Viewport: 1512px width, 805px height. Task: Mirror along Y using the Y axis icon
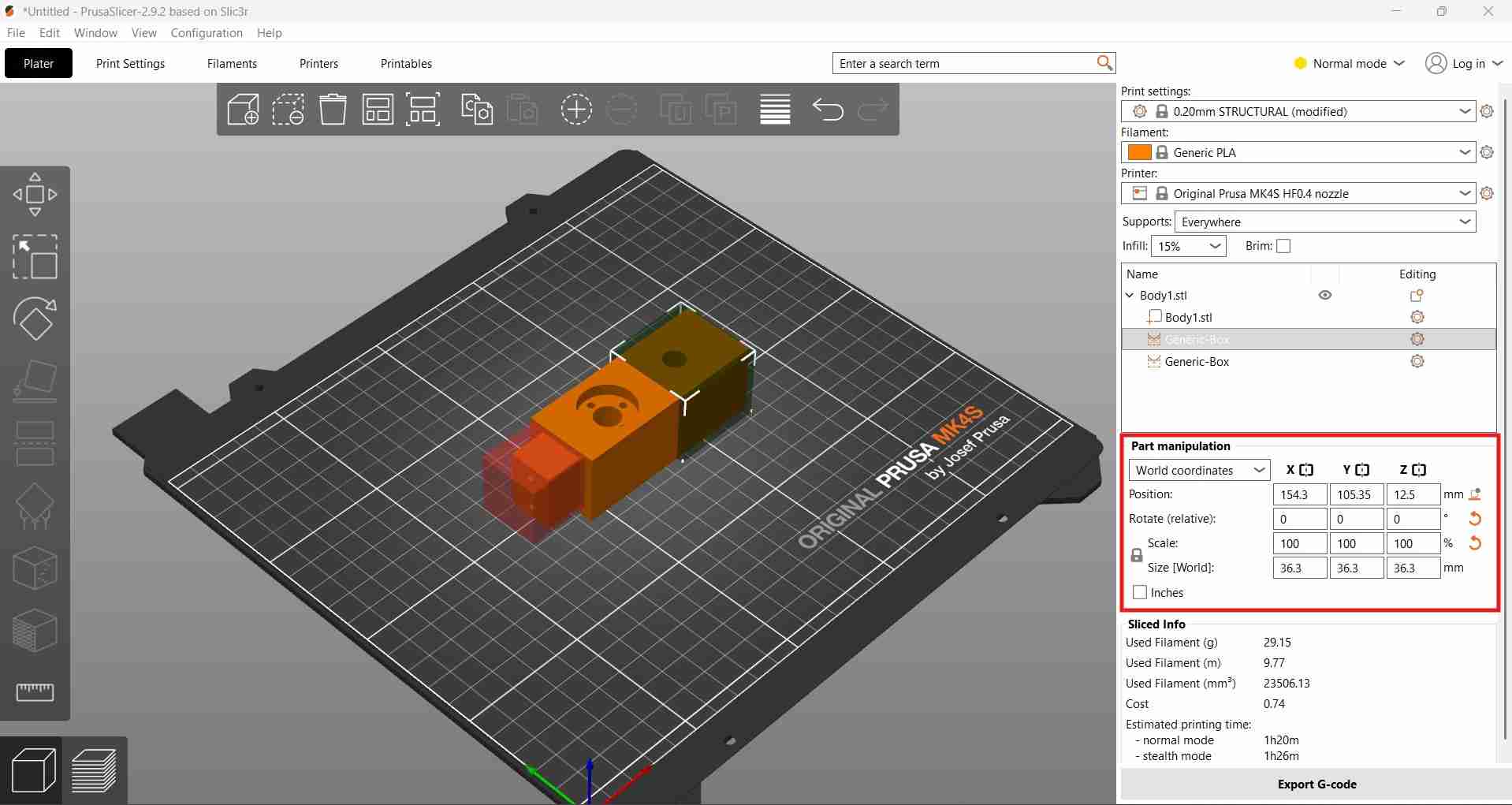[x=1362, y=470]
